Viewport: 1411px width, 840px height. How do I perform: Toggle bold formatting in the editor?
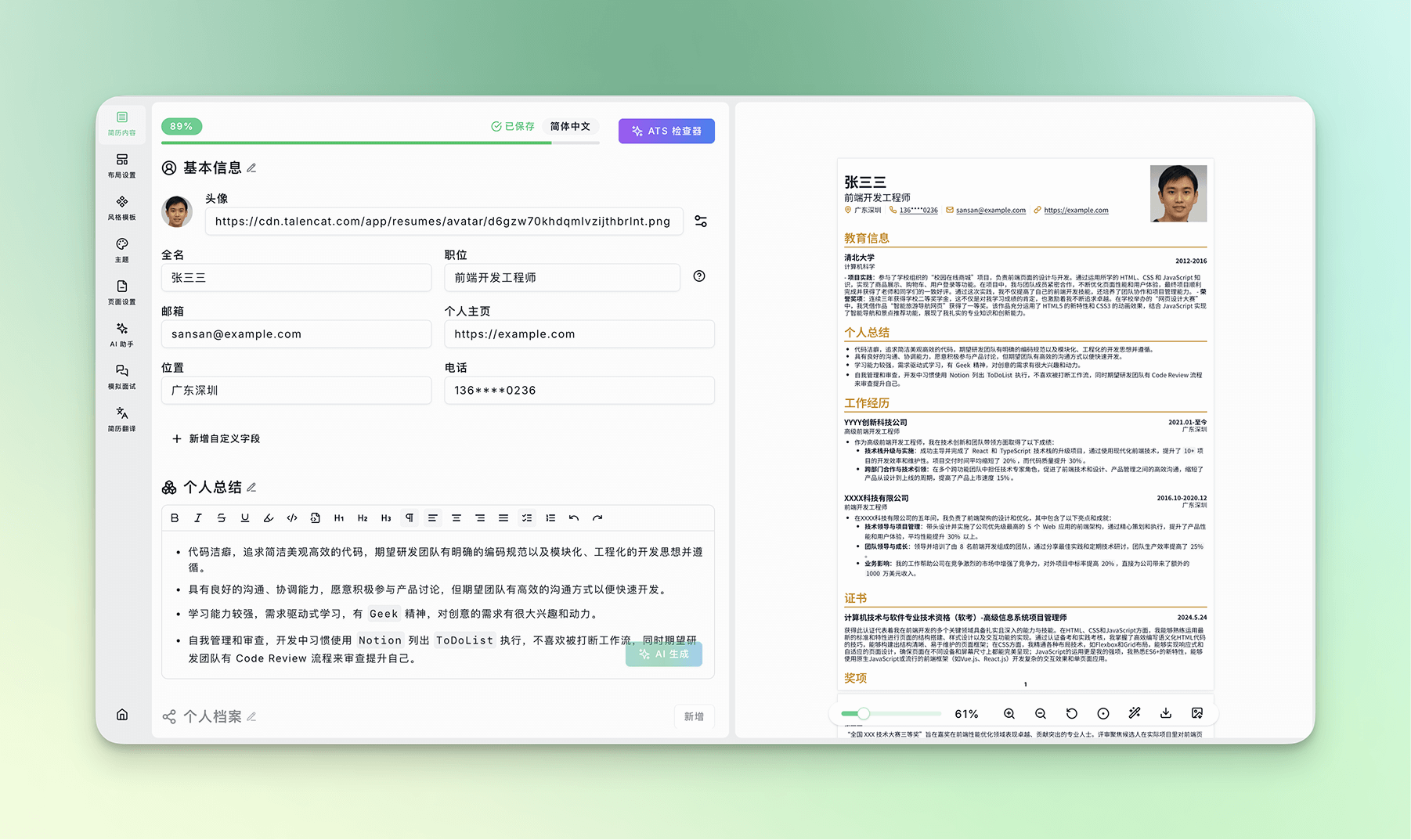(175, 518)
